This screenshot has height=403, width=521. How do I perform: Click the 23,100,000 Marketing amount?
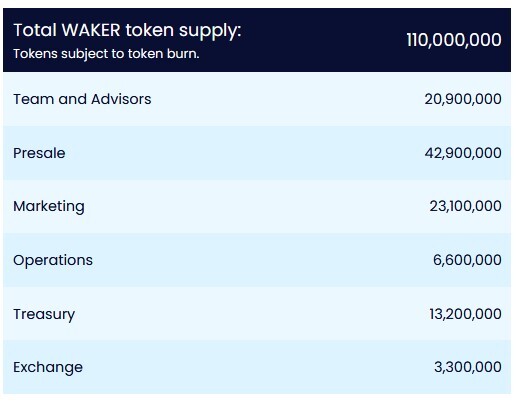[465, 206]
